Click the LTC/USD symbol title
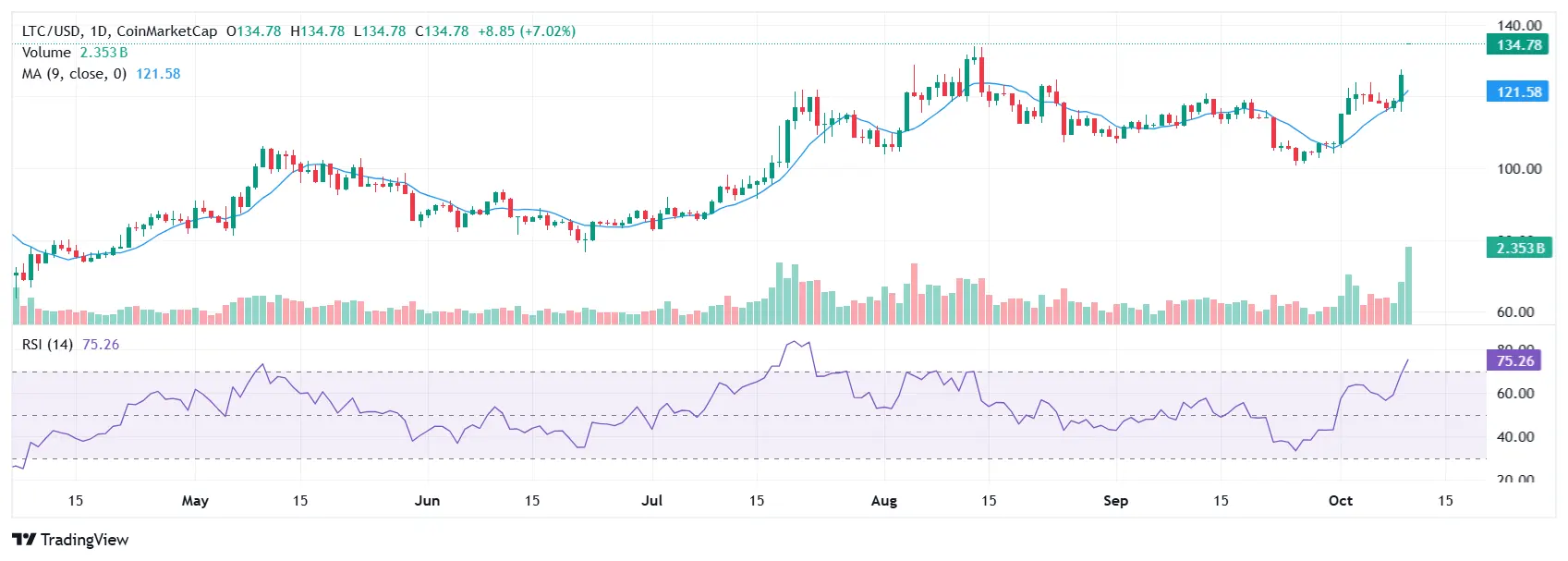The width and height of the screenshot is (1568, 561). tap(52, 31)
